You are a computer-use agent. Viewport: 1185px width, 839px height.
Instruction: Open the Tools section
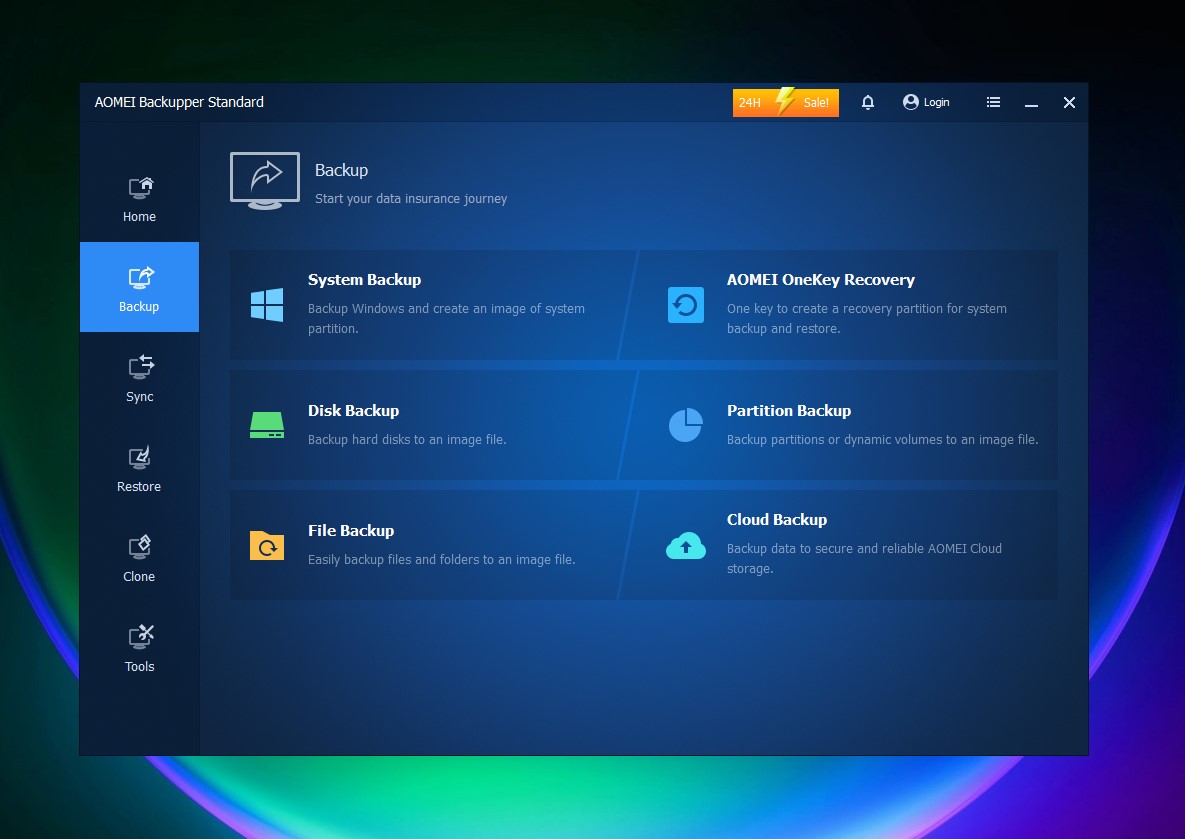[x=139, y=648]
